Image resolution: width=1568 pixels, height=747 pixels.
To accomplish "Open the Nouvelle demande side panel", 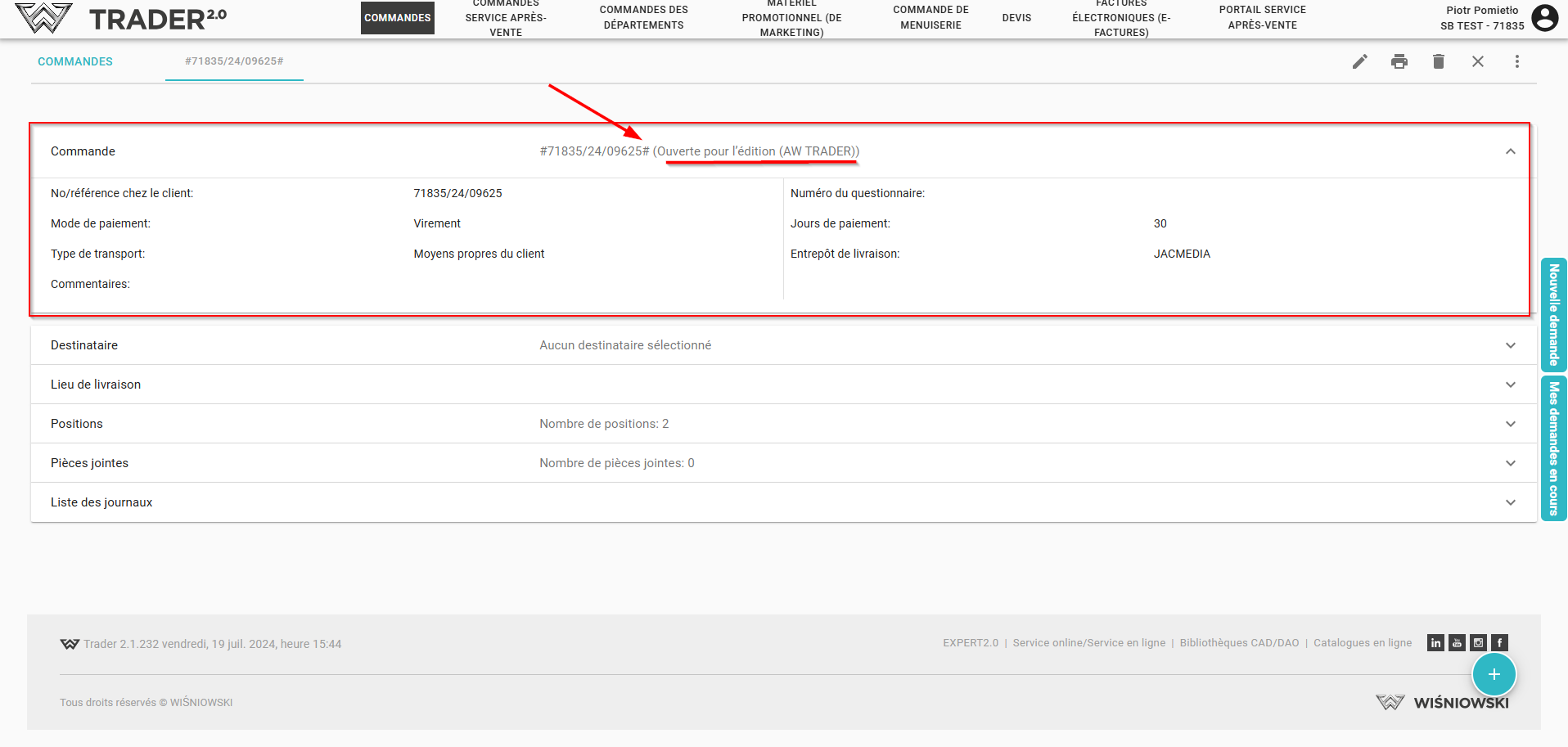I will (x=1553, y=315).
